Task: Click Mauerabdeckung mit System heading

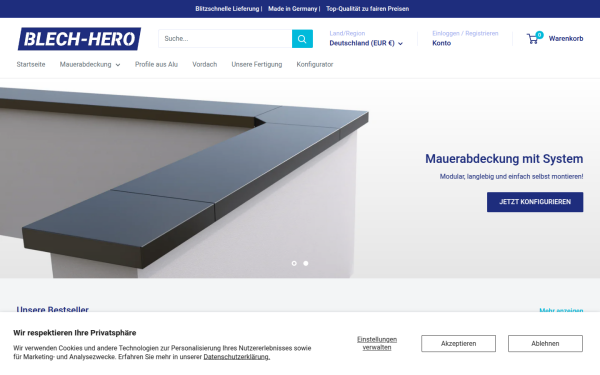Action: 504,158
